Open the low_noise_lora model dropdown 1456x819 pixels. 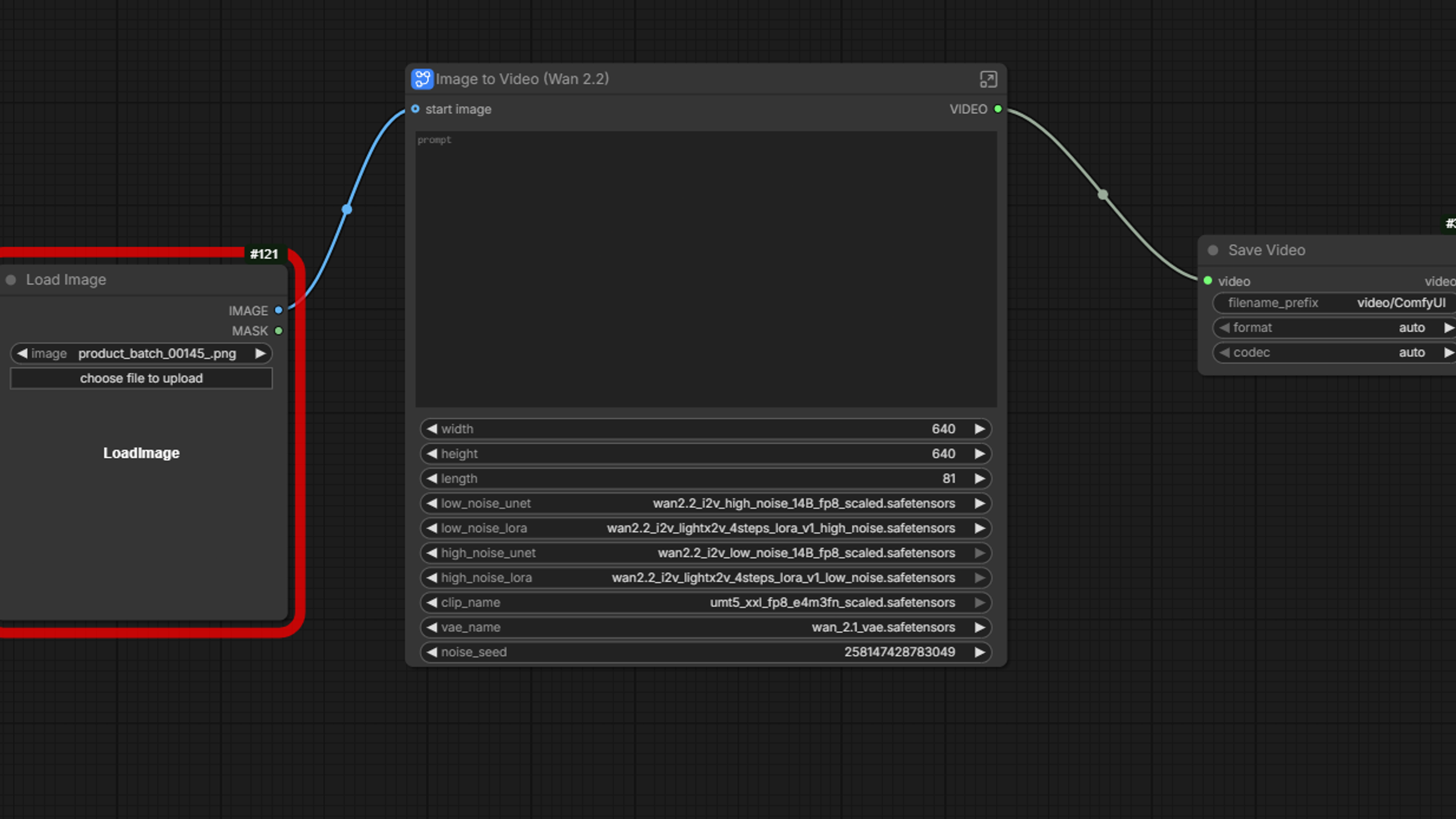[706, 528]
